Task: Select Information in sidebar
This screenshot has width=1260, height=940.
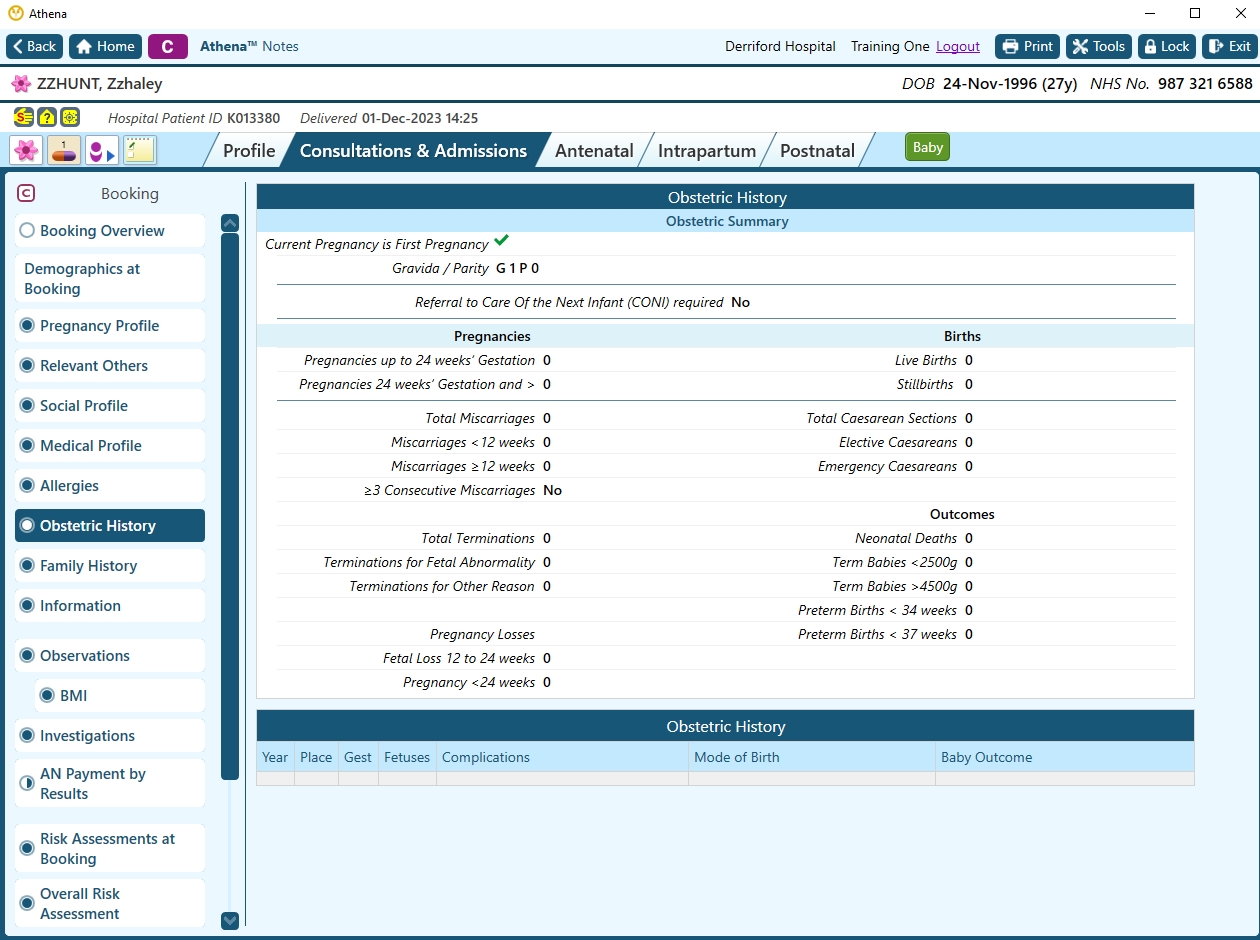Action: pos(110,606)
